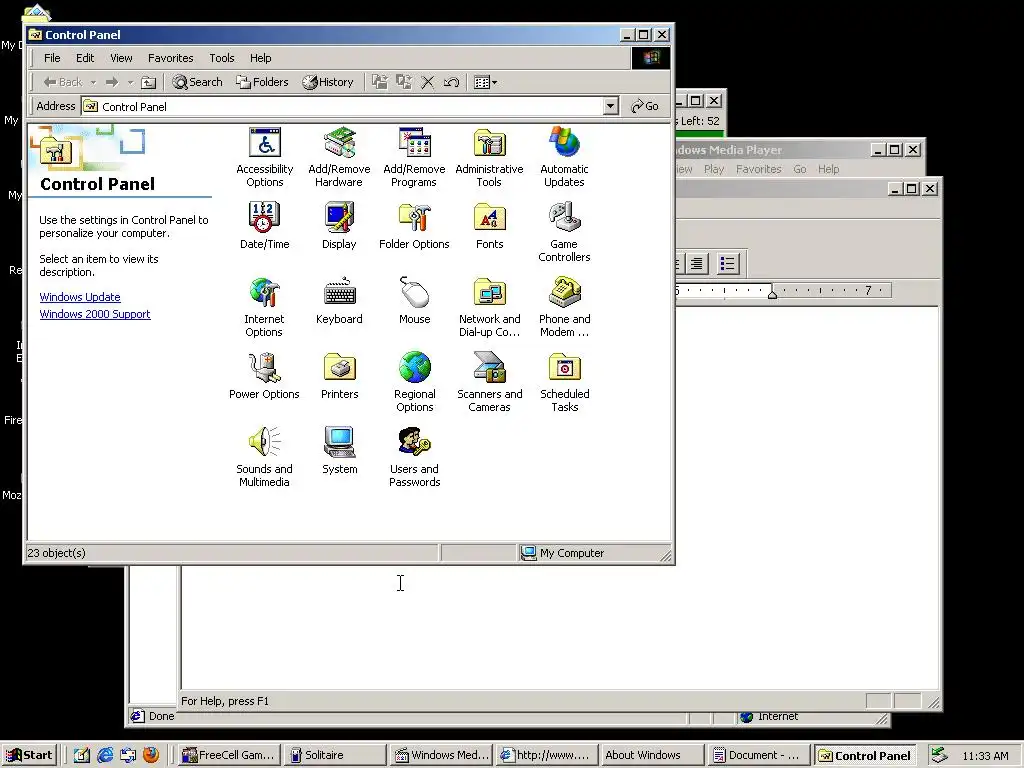Open Internet Options applet
1024x768 pixels.
pos(264,307)
